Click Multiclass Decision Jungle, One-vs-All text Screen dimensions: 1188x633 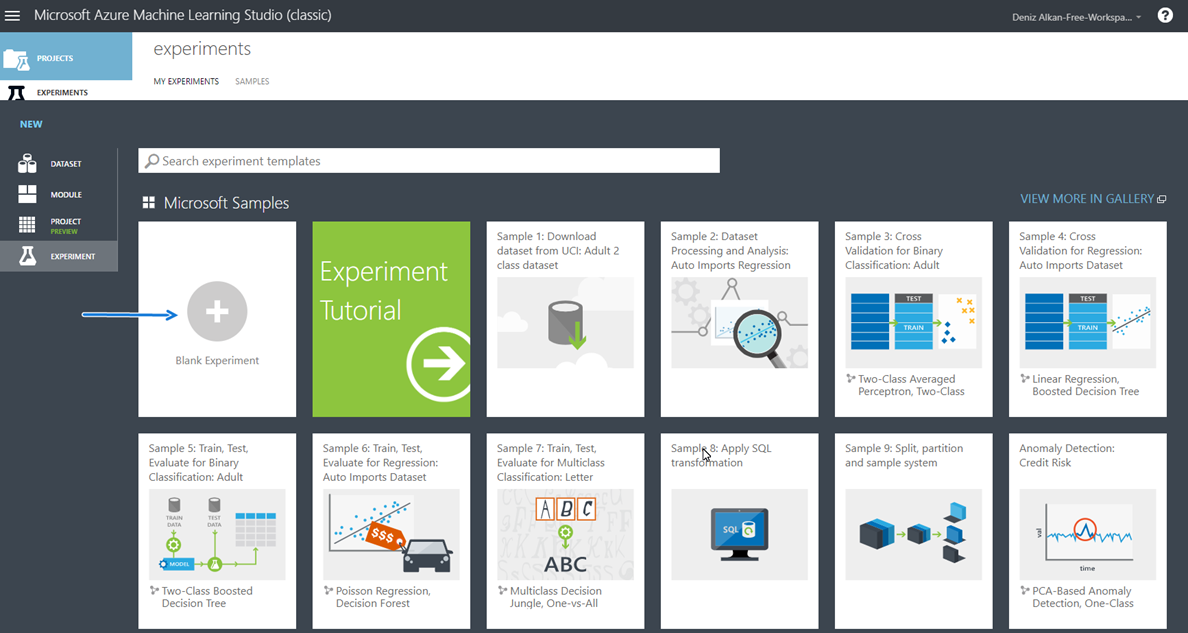[556, 597]
